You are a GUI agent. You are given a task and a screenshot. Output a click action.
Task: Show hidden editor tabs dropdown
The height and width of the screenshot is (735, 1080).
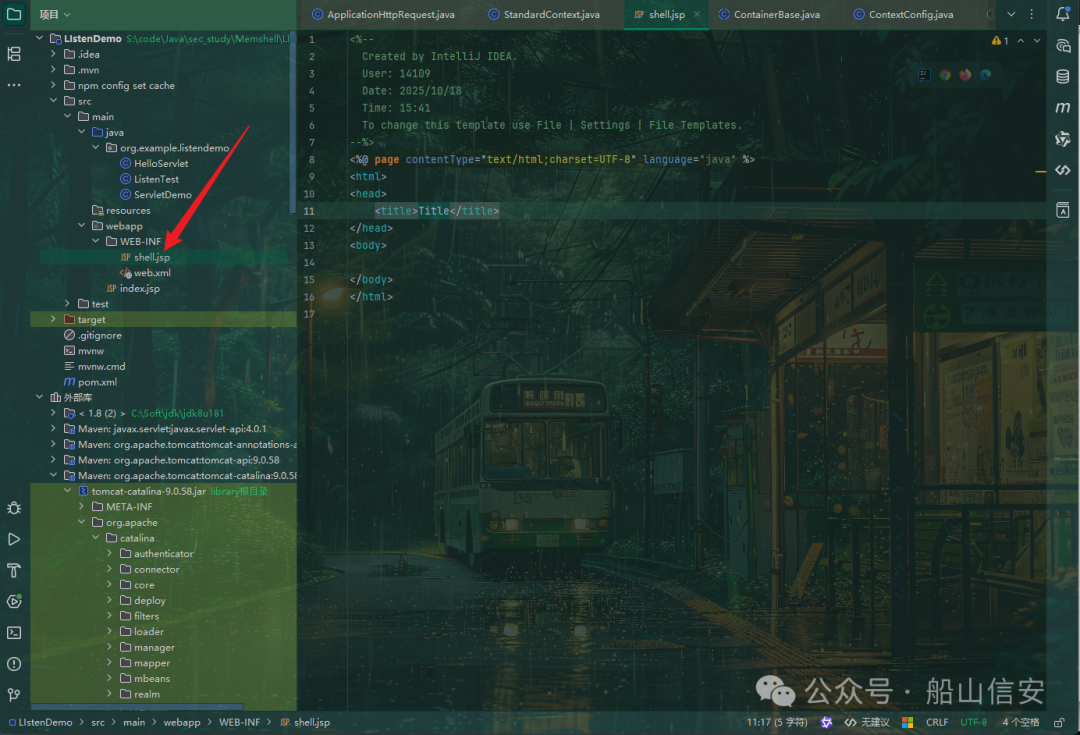[x=1011, y=14]
